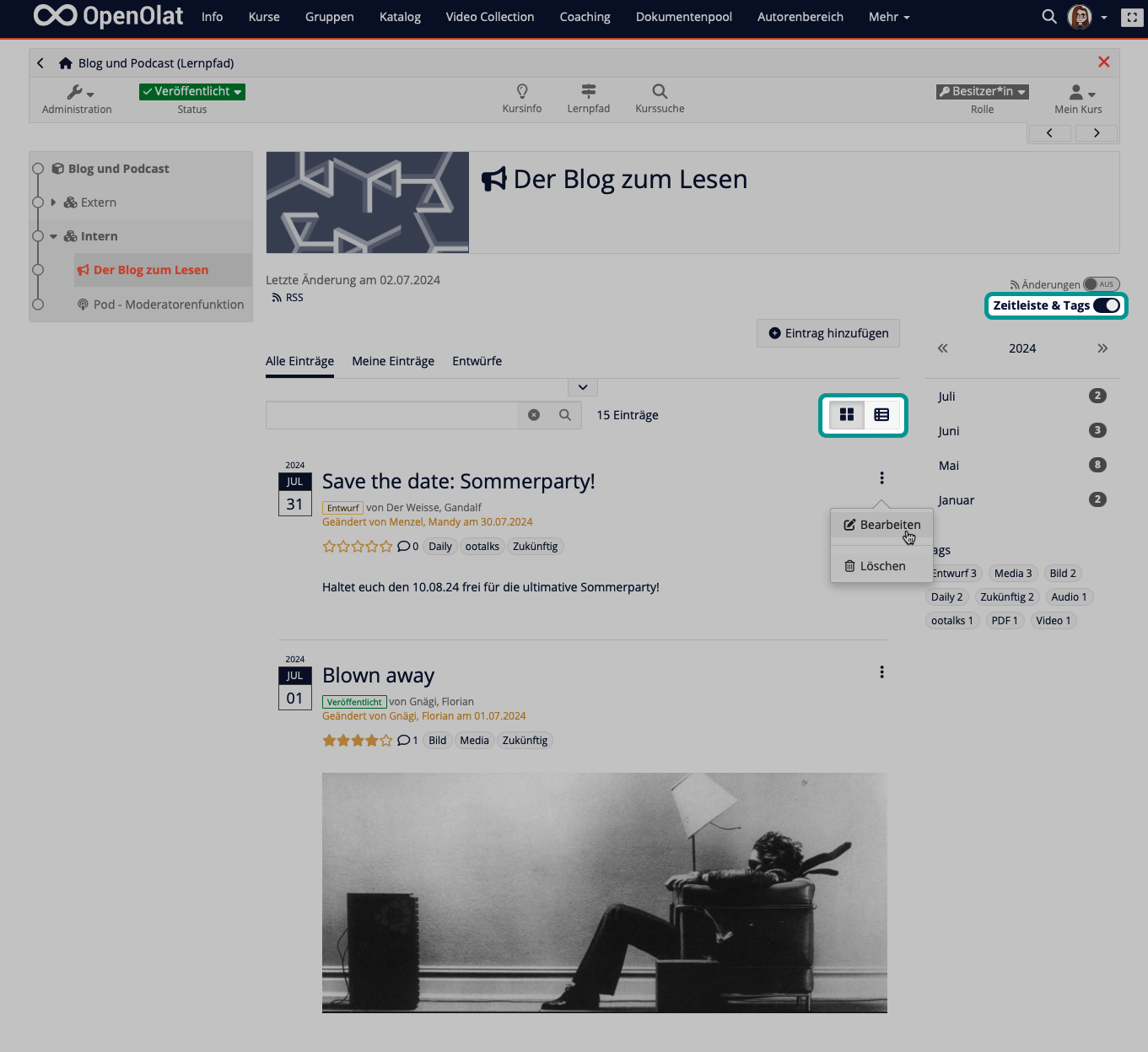The image size is (1148, 1052).
Task: Click the home icon in the breadcrumb
Action: [x=65, y=62]
